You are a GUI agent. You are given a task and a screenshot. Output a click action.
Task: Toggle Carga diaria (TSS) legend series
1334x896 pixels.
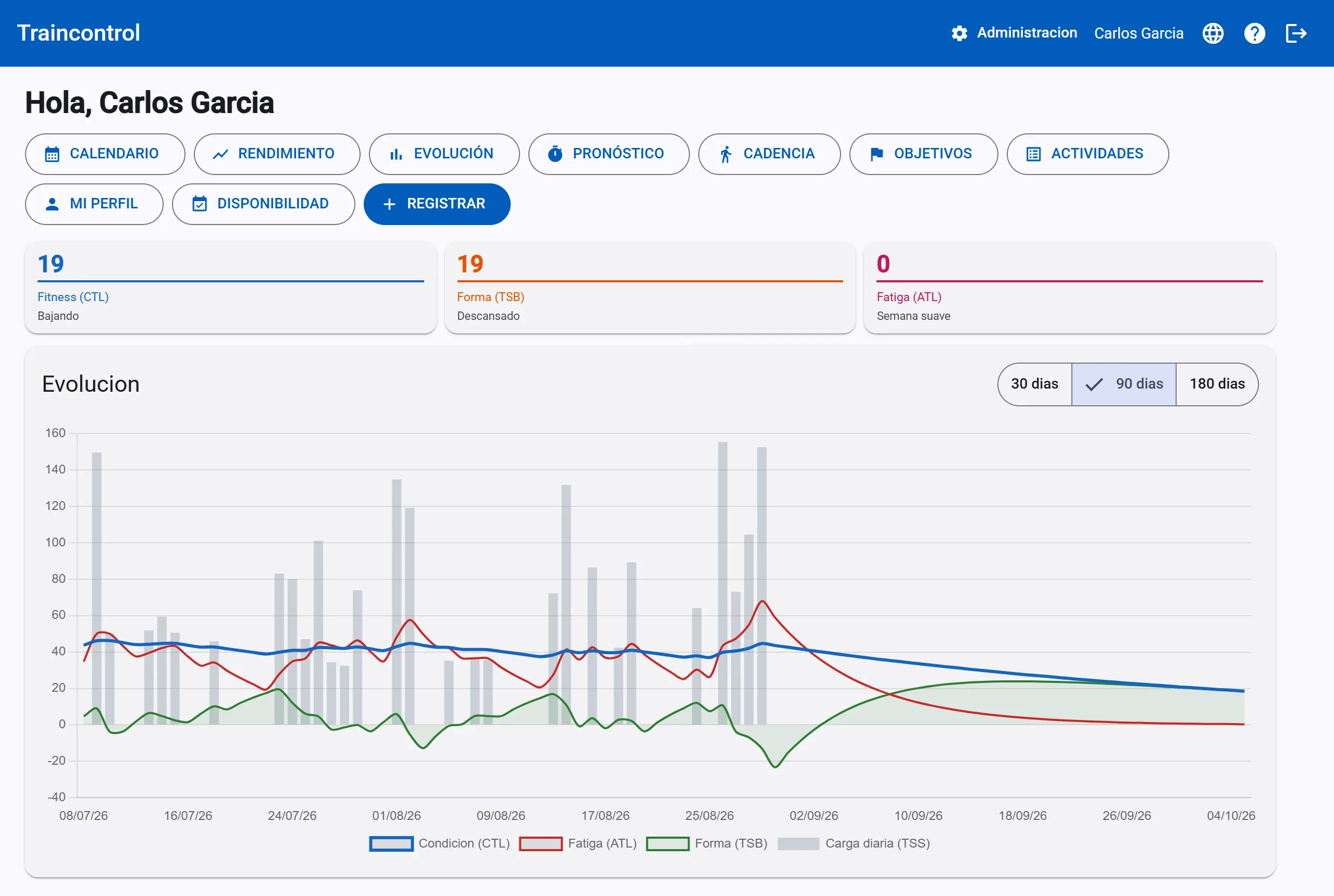[854, 843]
